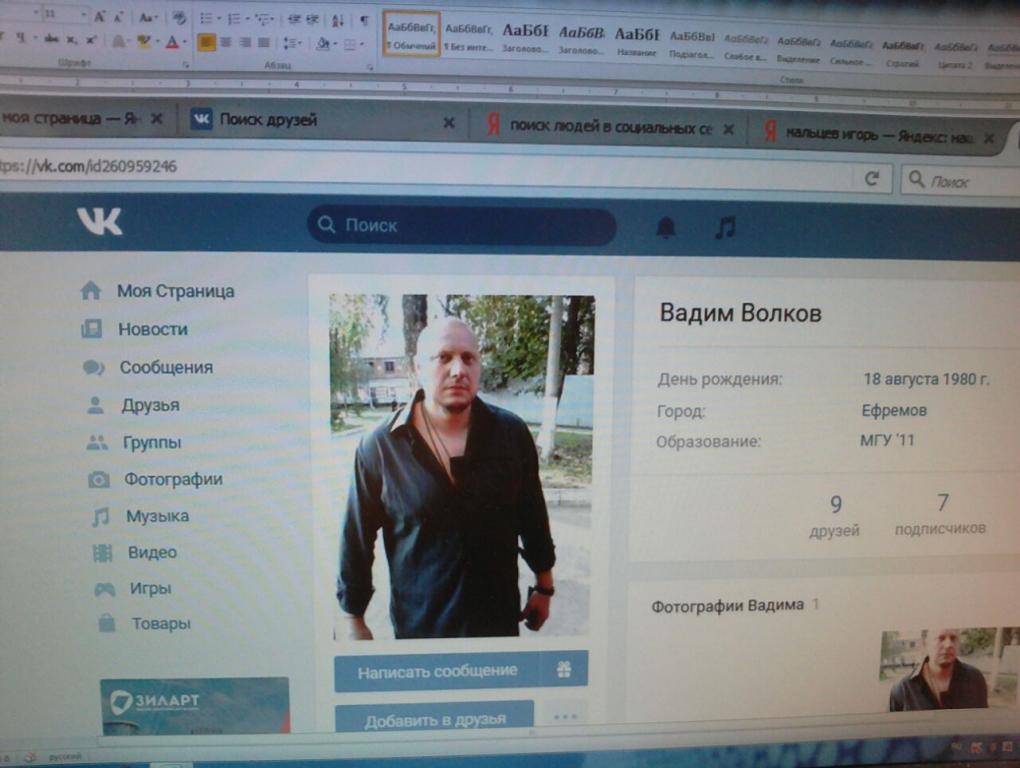This screenshot has width=1020, height=768.
Task: Select the show paragraph marks (¶) icon
Action: (x=364, y=19)
